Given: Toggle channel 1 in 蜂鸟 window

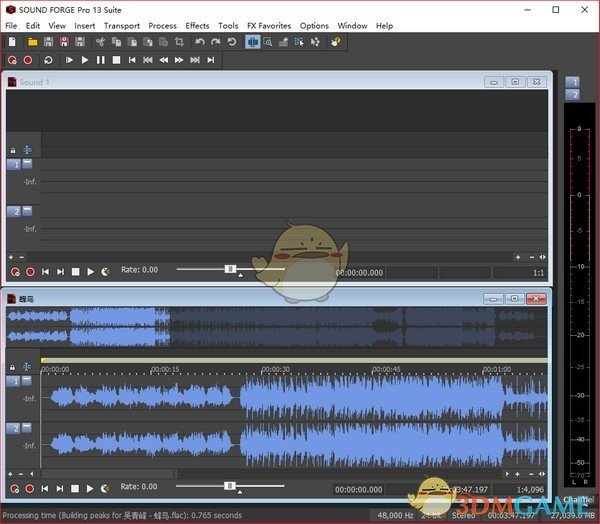Looking at the screenshot, I should click(x=13, y=381).
